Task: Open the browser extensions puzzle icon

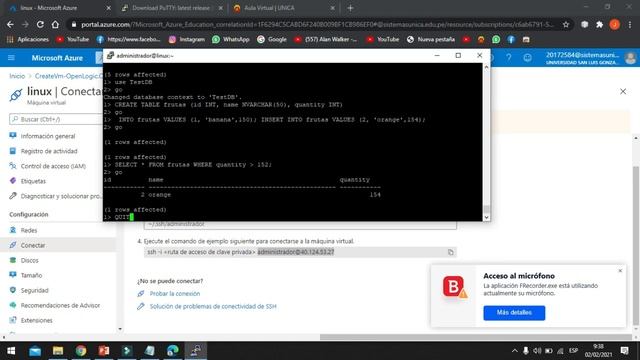Action: pyautogui.click(x=600, y=24)
